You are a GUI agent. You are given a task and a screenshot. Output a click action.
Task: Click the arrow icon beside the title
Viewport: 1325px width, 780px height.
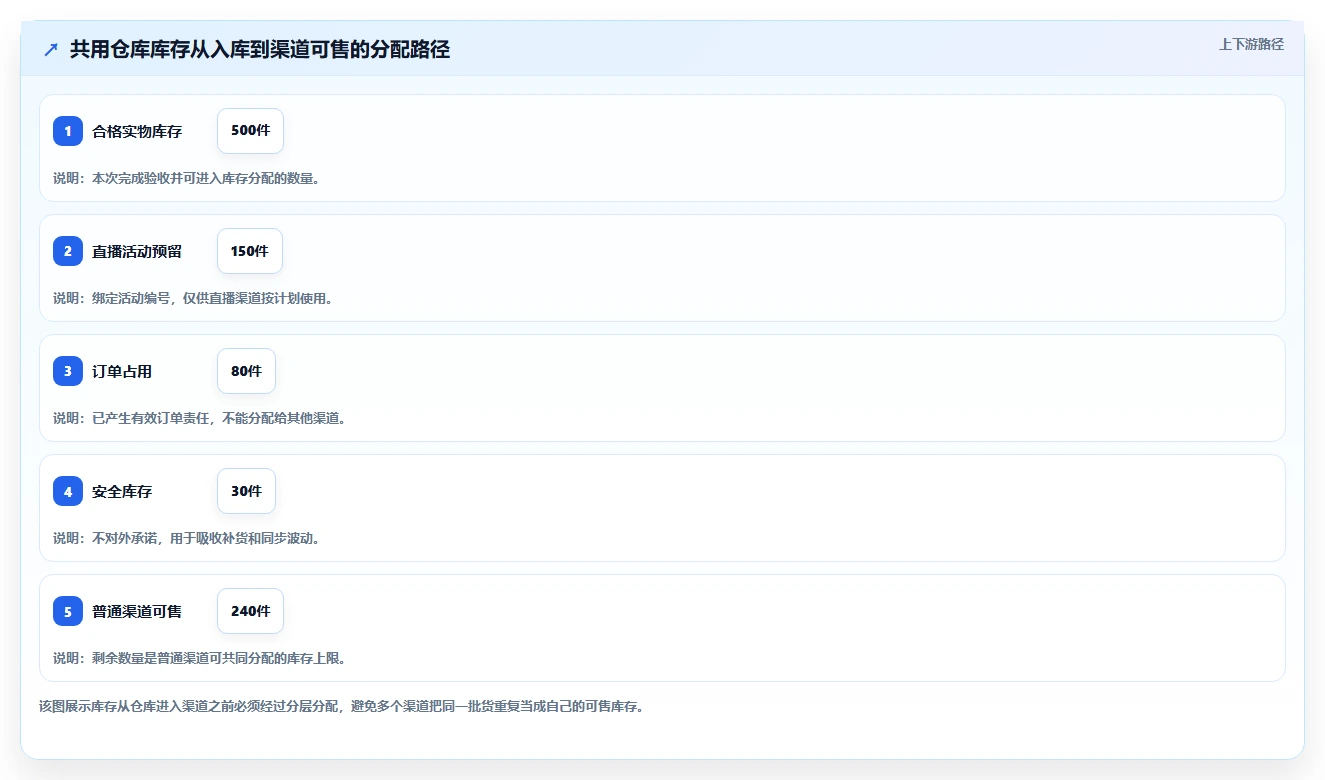pos(51,49)
